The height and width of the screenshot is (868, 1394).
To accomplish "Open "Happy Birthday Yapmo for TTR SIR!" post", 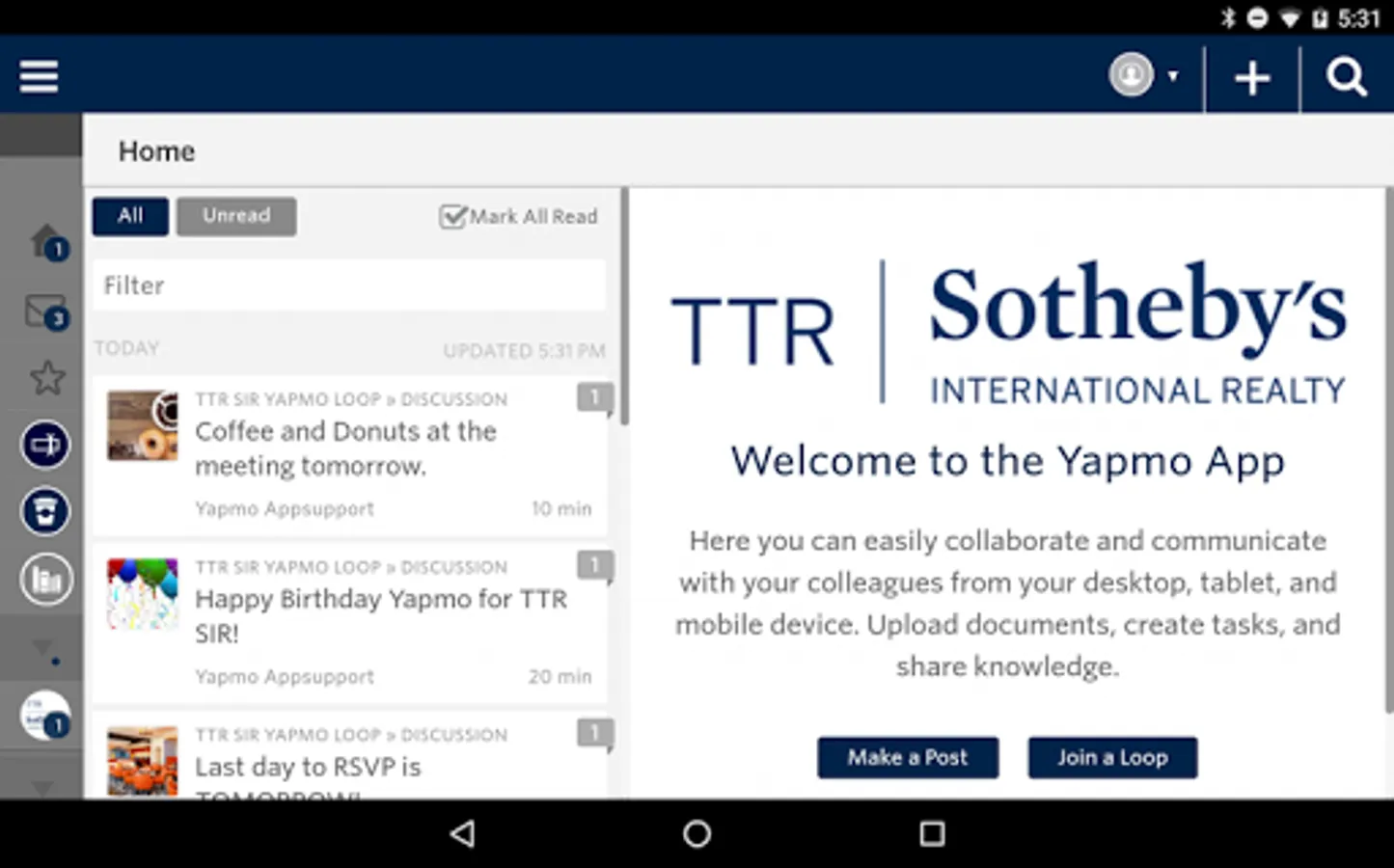I will click(x=381, y=616).
